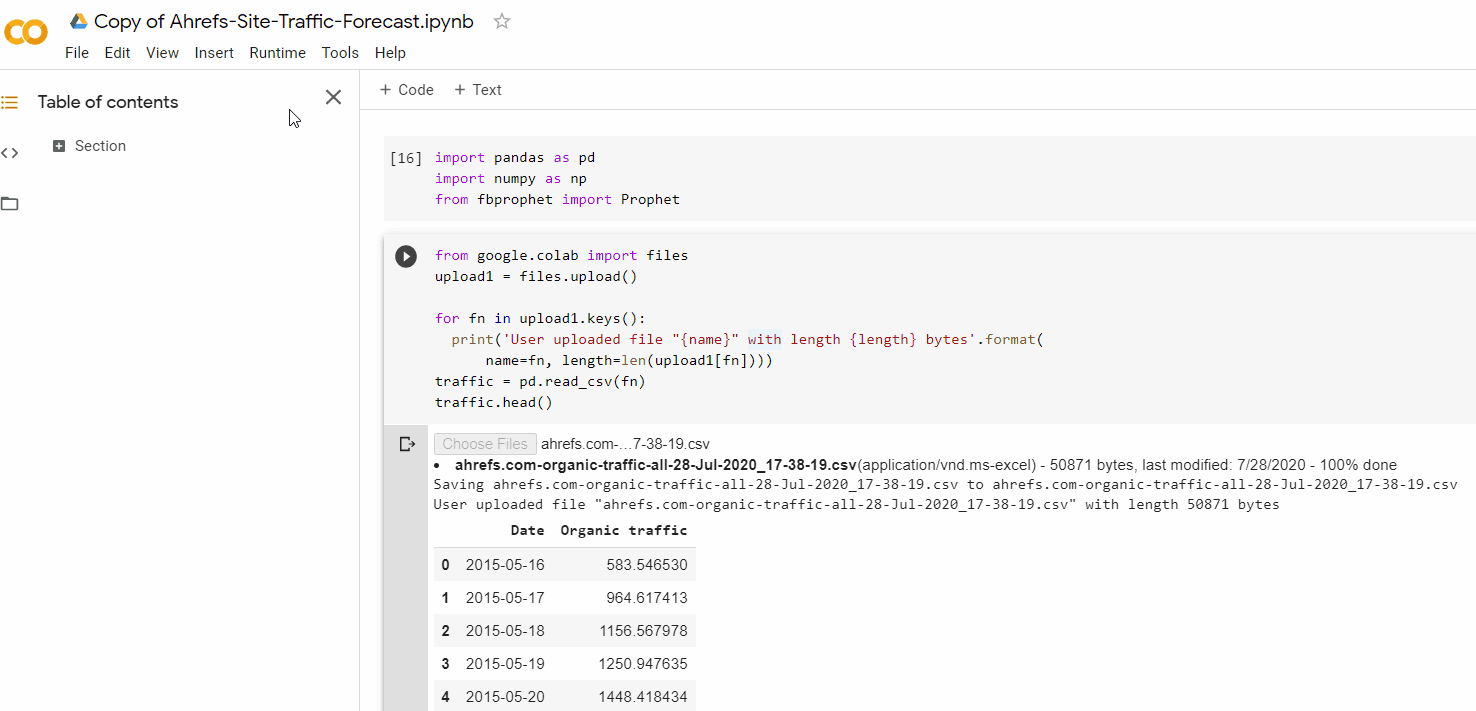Open the code snippets sidebar icon
The width and height of the screenshot is (1476, 711).
click(10, 153)
